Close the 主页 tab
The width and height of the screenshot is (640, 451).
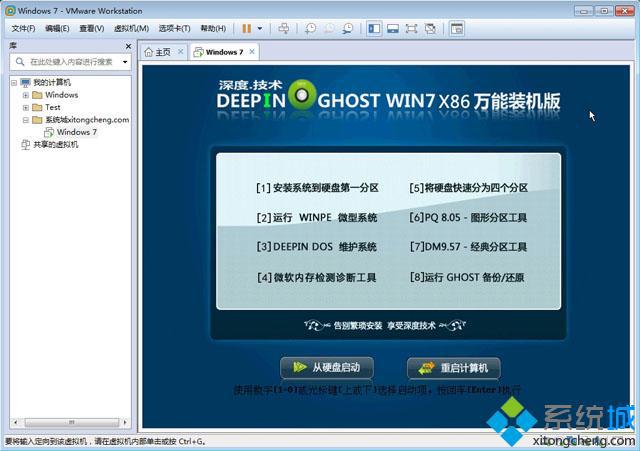click(x=180, y=52)
